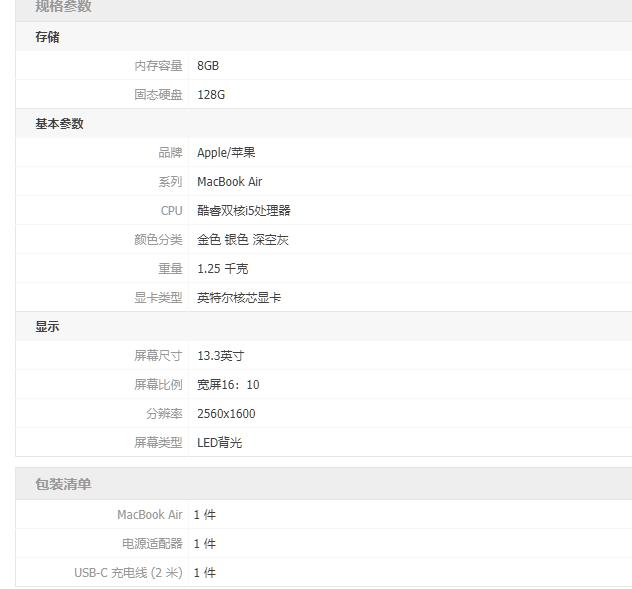632x589 pixels.
Task: Click the 13.3英寸 value
Action: tap(220, 356)
